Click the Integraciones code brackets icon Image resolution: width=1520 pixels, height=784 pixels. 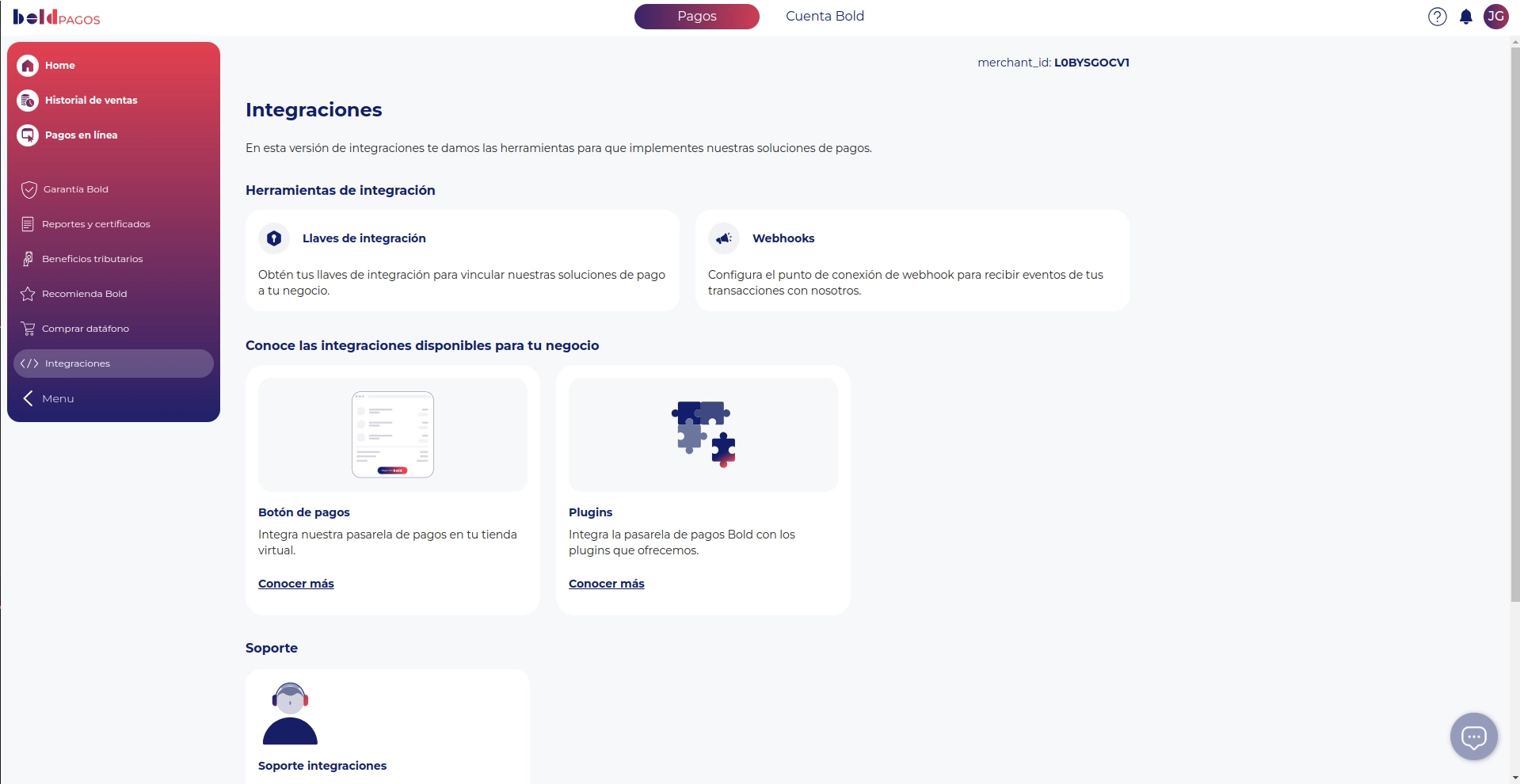[x=29, y=363]
